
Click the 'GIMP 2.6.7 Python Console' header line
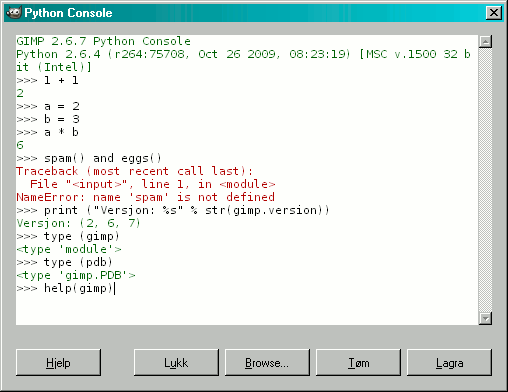[x=103, y=41]
